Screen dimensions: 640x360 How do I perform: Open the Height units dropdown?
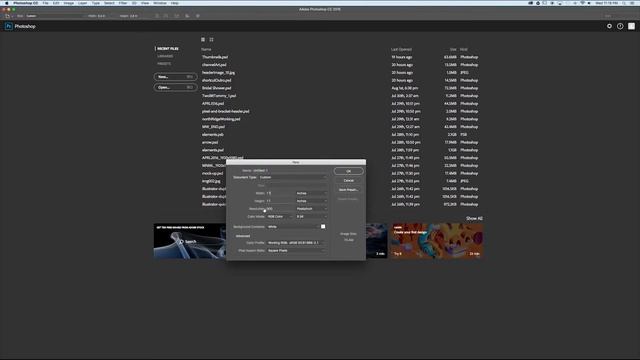coord(311,201)
